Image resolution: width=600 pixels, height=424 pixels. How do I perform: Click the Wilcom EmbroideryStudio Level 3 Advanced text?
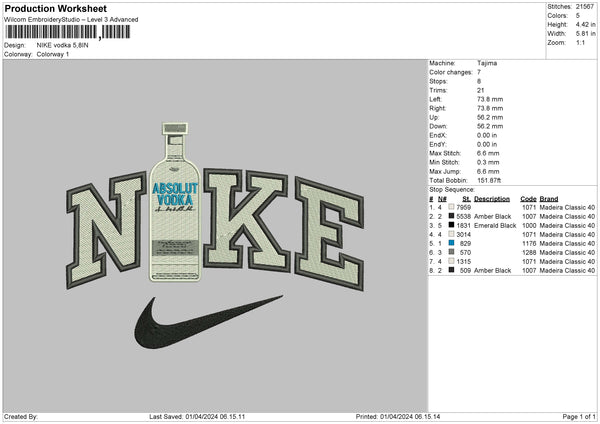(71, 20)
